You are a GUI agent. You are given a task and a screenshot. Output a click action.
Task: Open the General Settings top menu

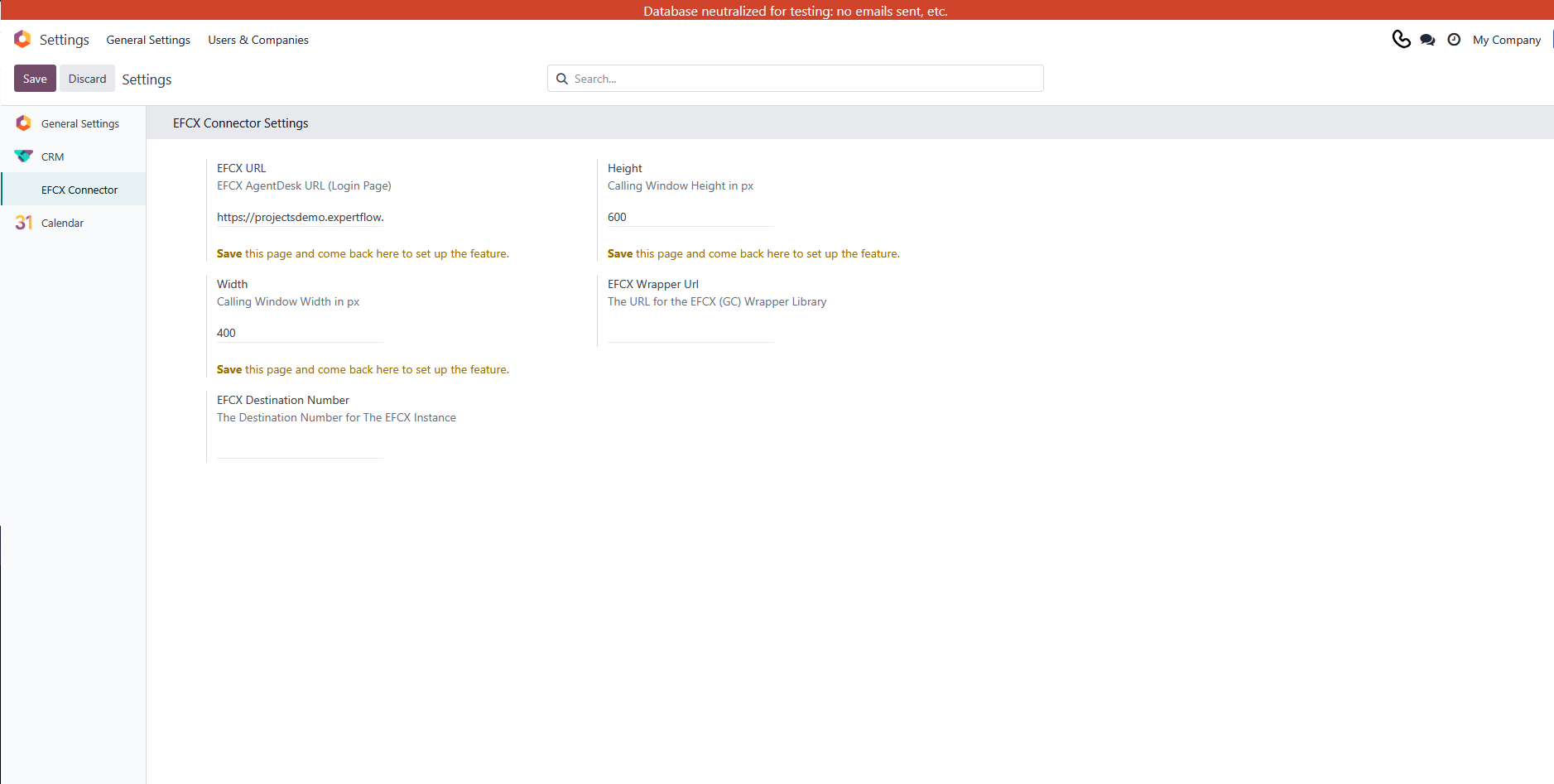(148, 40)
